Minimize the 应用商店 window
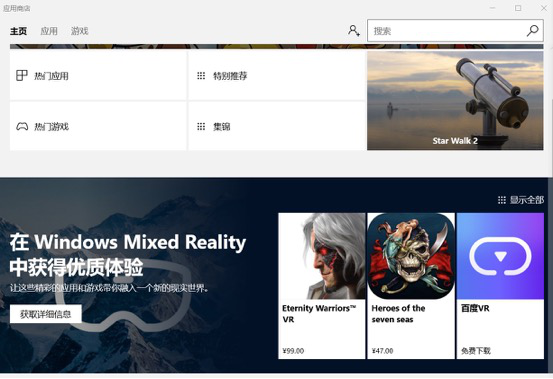This screenshot has height=379, width=553. tap(493, 8)
